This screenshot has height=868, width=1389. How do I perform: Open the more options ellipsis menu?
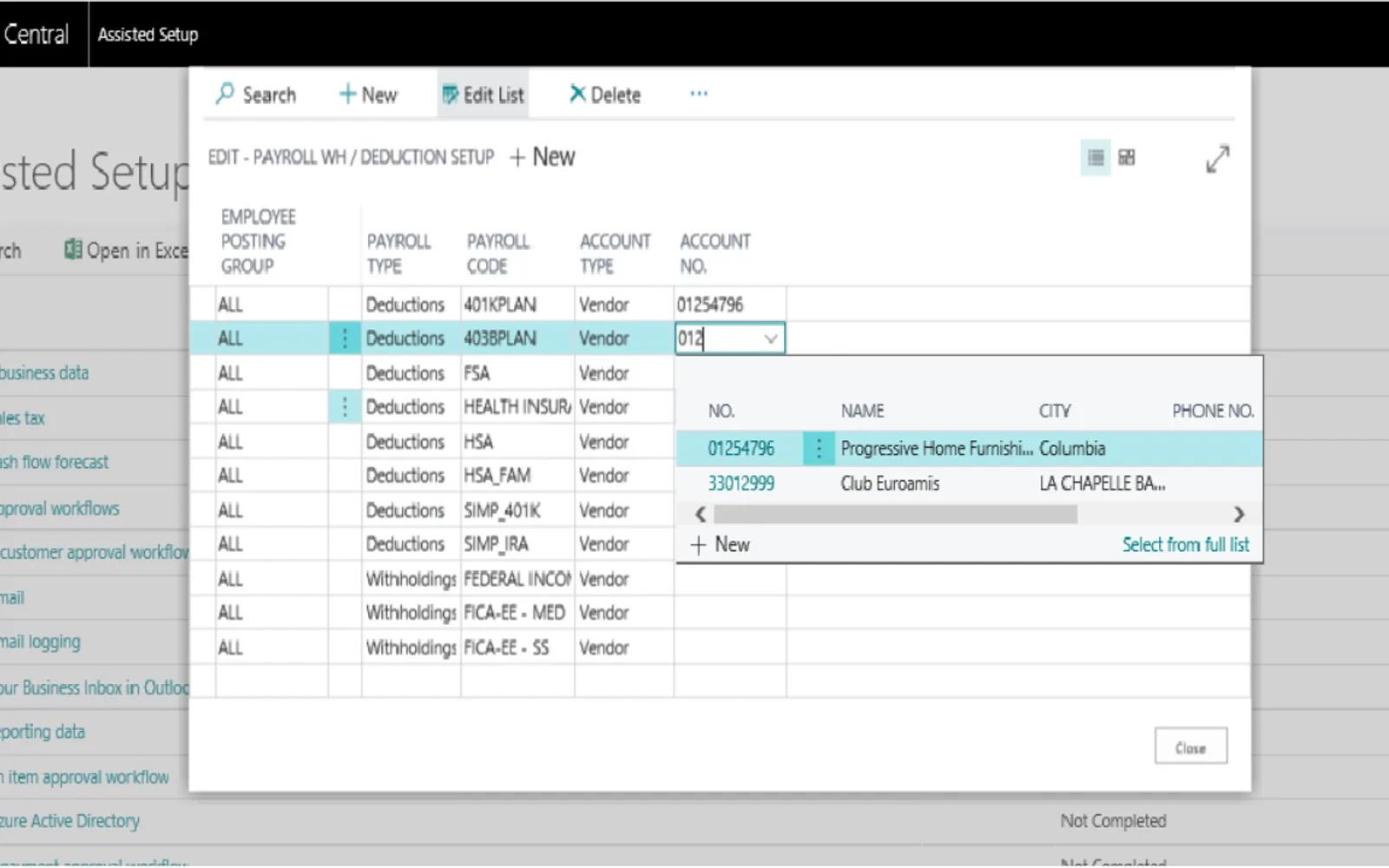699,94
